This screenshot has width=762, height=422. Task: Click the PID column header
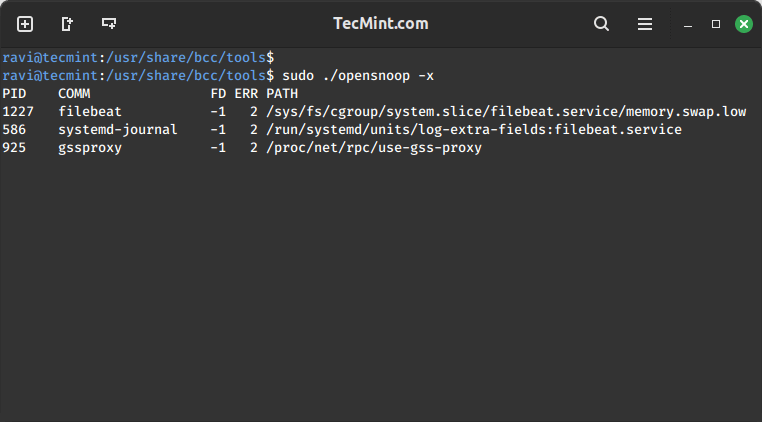14,93
